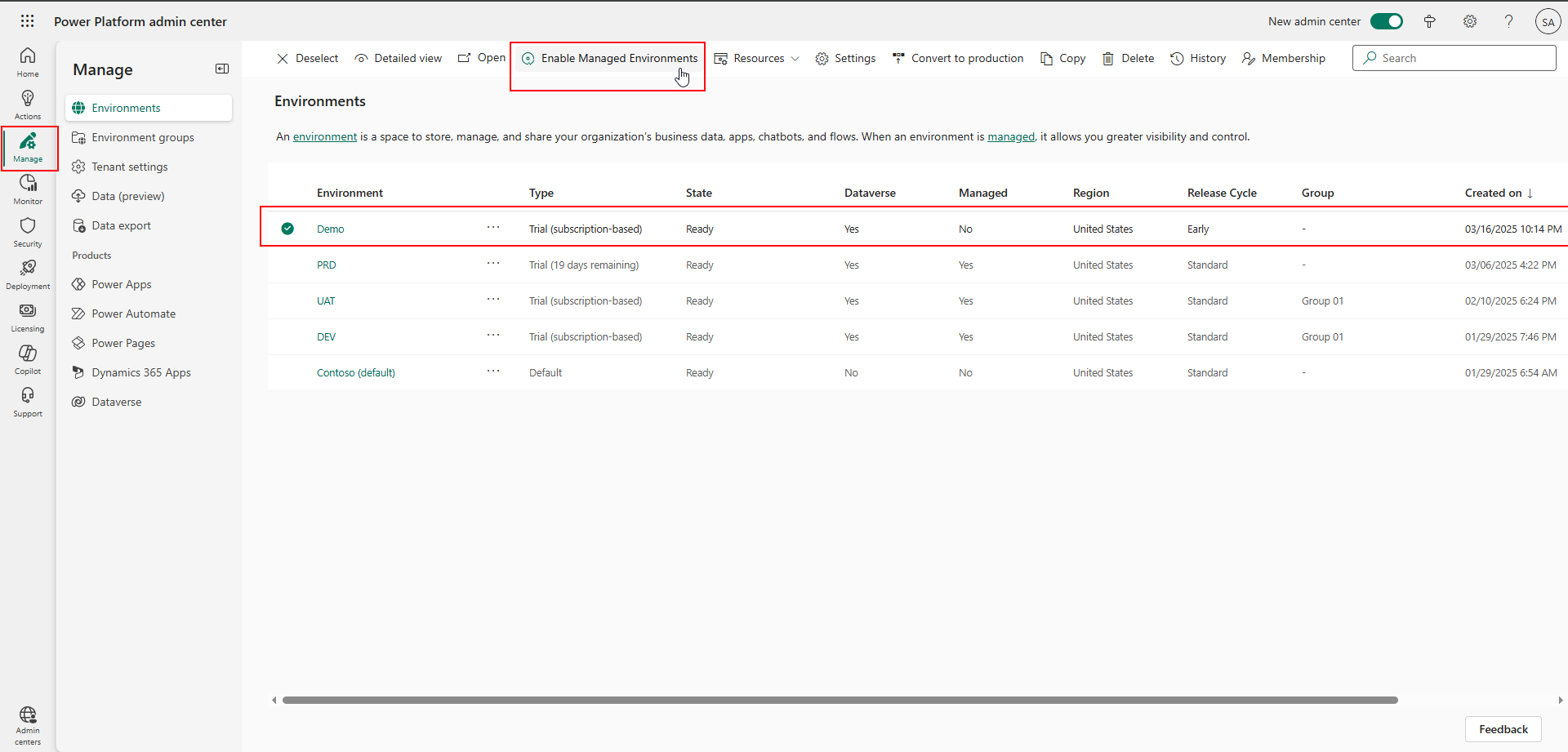Open Deployment in the left rail
This screenshot has height=752, width=1568.
point(28,274)
